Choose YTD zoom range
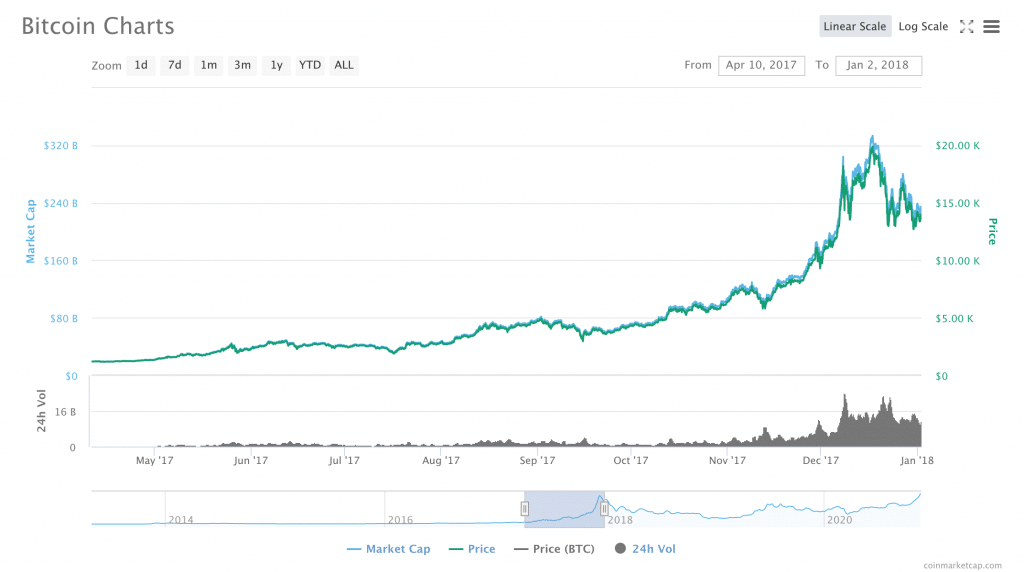This screenshot has height=572, width=1024. [310, 66]
